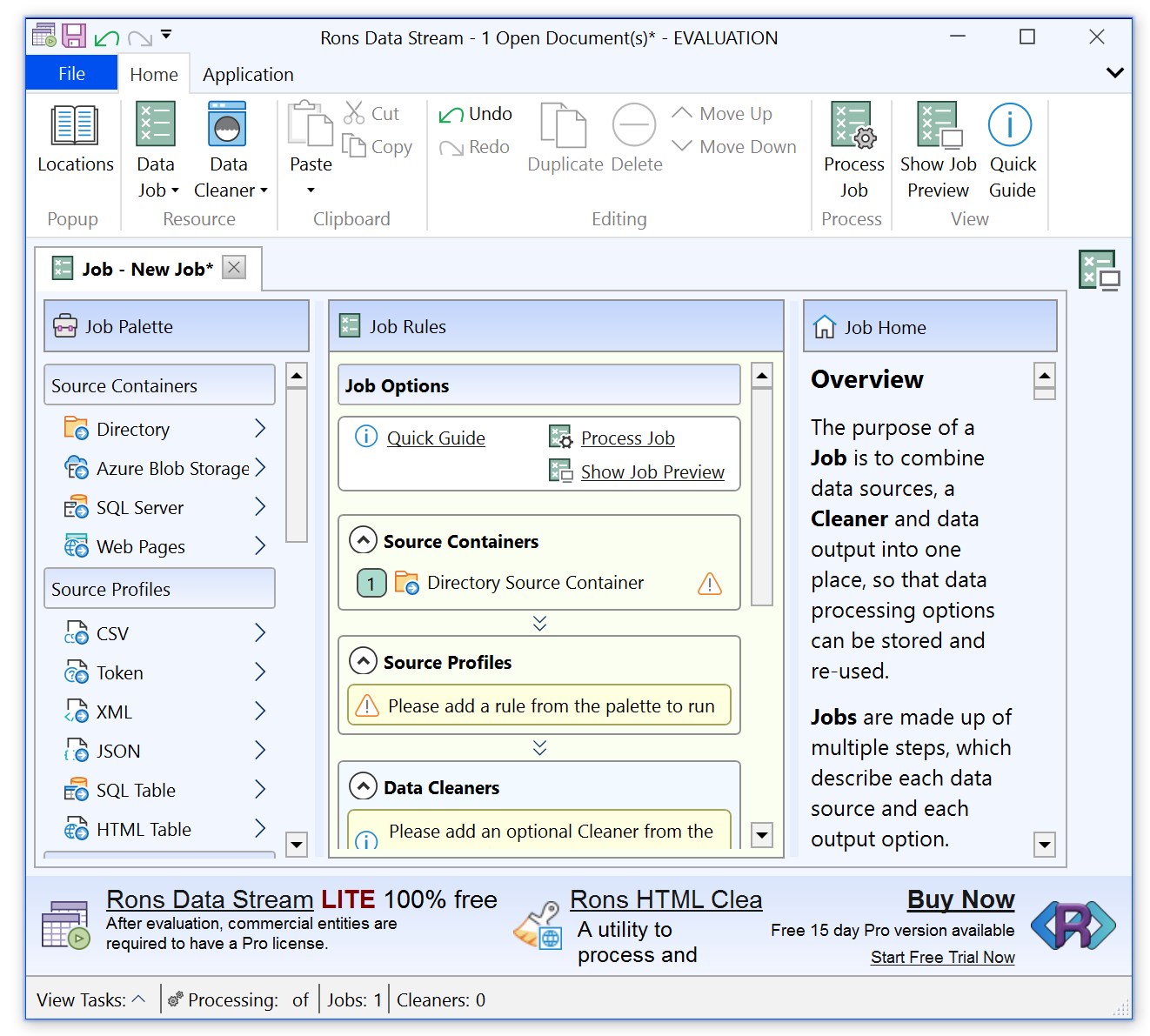Click Redo in the Editing group

click(x=474, y=147)
